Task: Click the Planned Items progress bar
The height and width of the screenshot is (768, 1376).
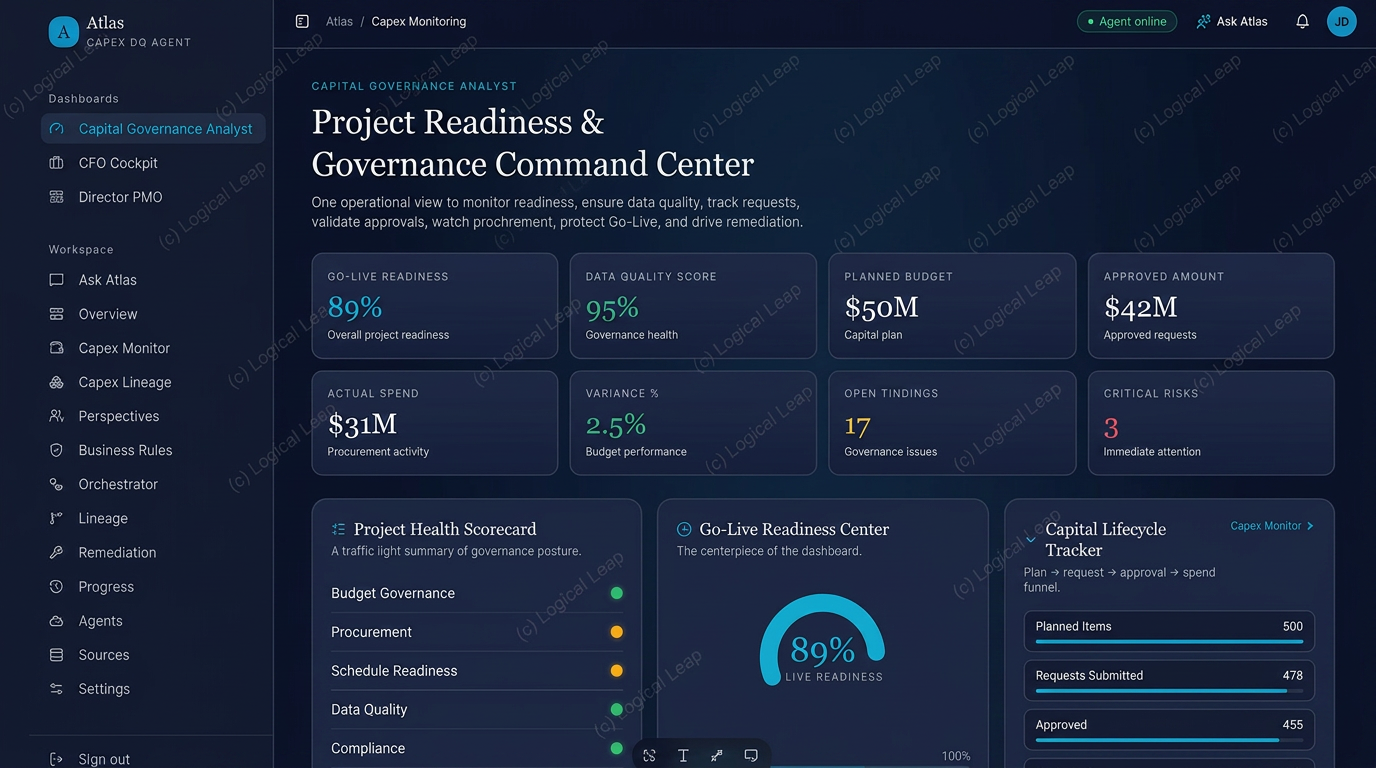Action: pos(1169,642)
